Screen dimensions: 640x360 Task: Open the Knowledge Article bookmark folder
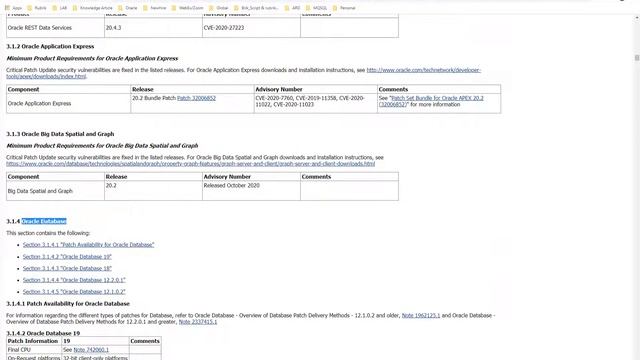(92, 8)
